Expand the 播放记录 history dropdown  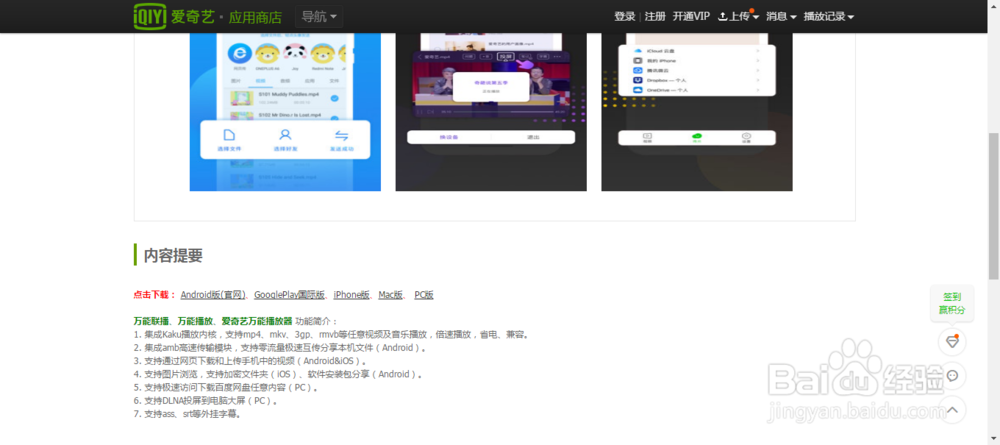829,17
